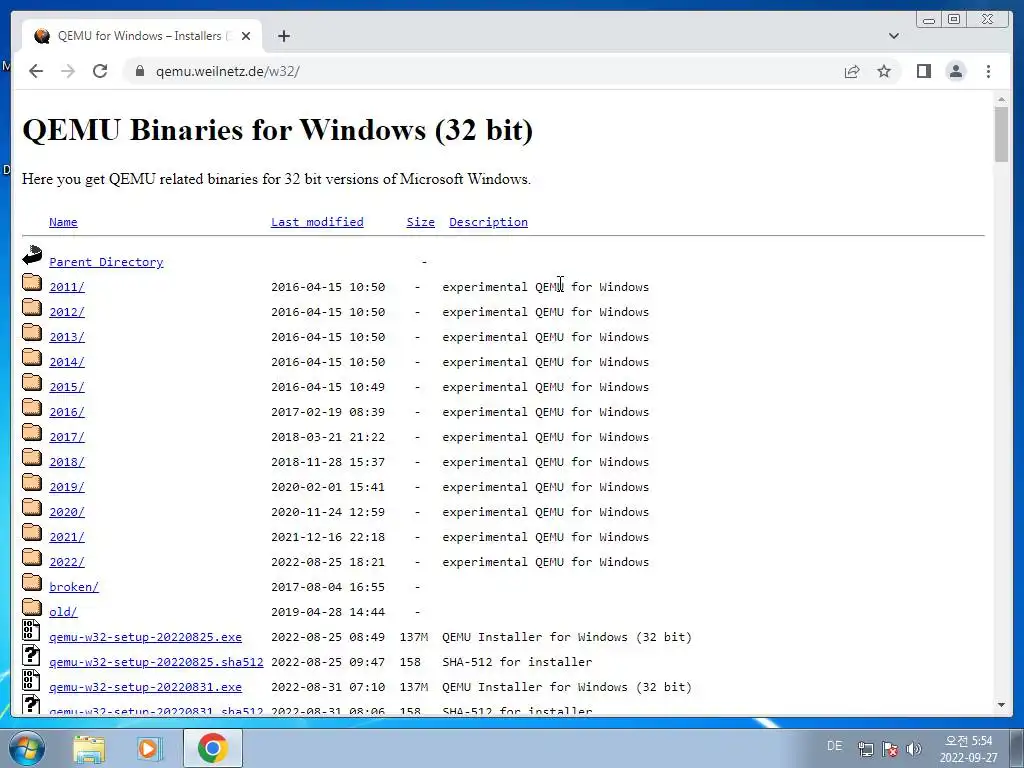Click binary icon for qemu-w32-setup-20220825.exe

[x=31, y=630]
